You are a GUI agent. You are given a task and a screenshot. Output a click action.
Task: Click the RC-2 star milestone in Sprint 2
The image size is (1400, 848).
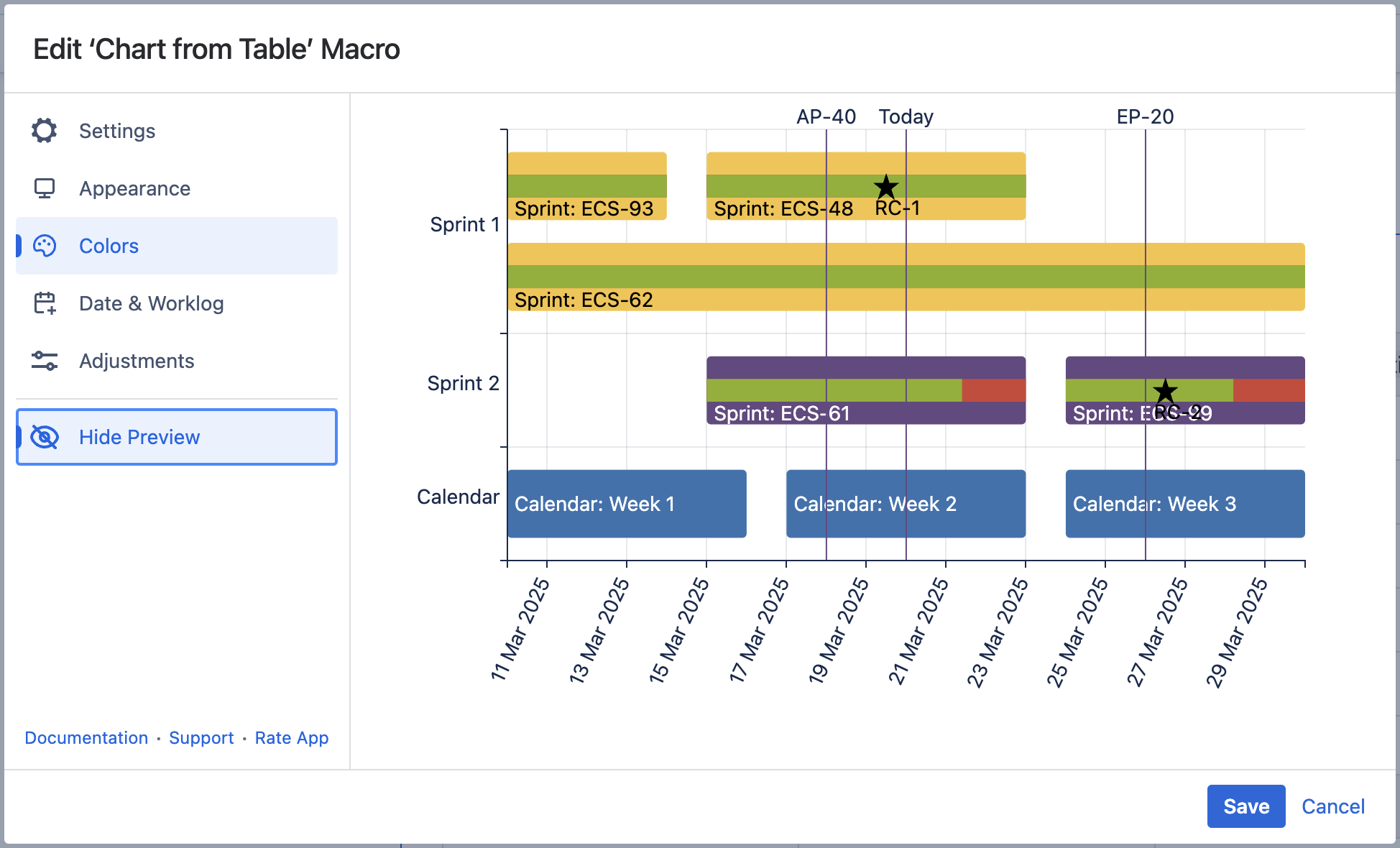(1165, 392)
